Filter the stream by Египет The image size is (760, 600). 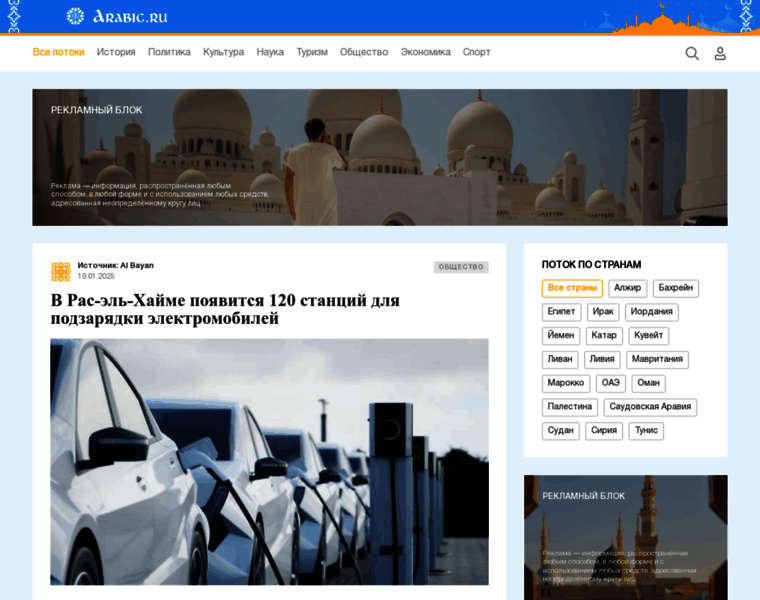pyautogui.click(x=561, y=312)
